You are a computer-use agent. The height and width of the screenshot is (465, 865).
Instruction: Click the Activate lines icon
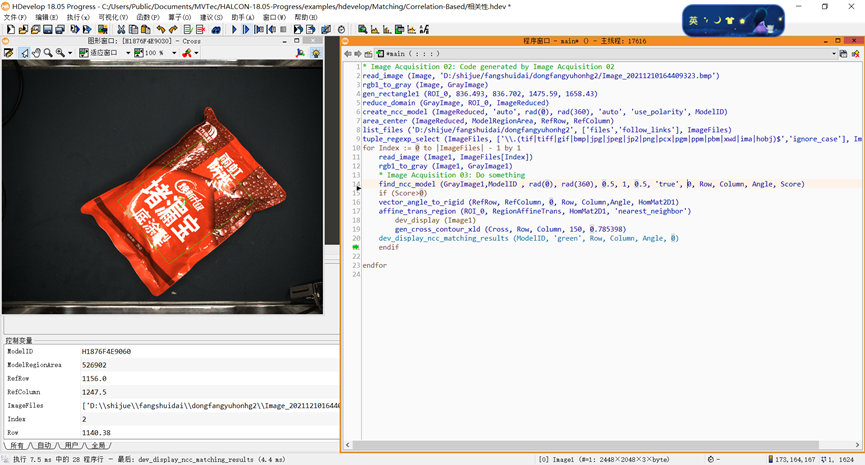click(x=188, y=29)
